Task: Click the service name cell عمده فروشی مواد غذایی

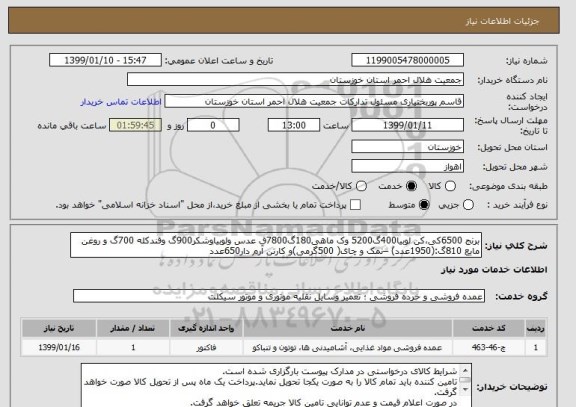Action: [348, 347]
